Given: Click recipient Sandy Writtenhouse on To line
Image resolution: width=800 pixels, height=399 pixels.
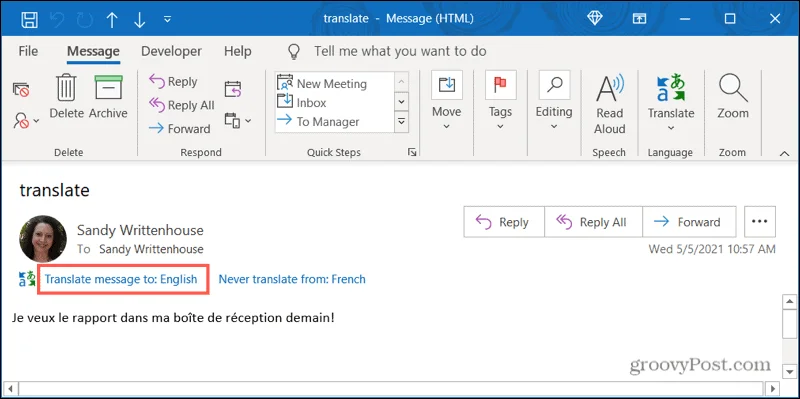Looking at the screenshot, I should coord(151,249).
